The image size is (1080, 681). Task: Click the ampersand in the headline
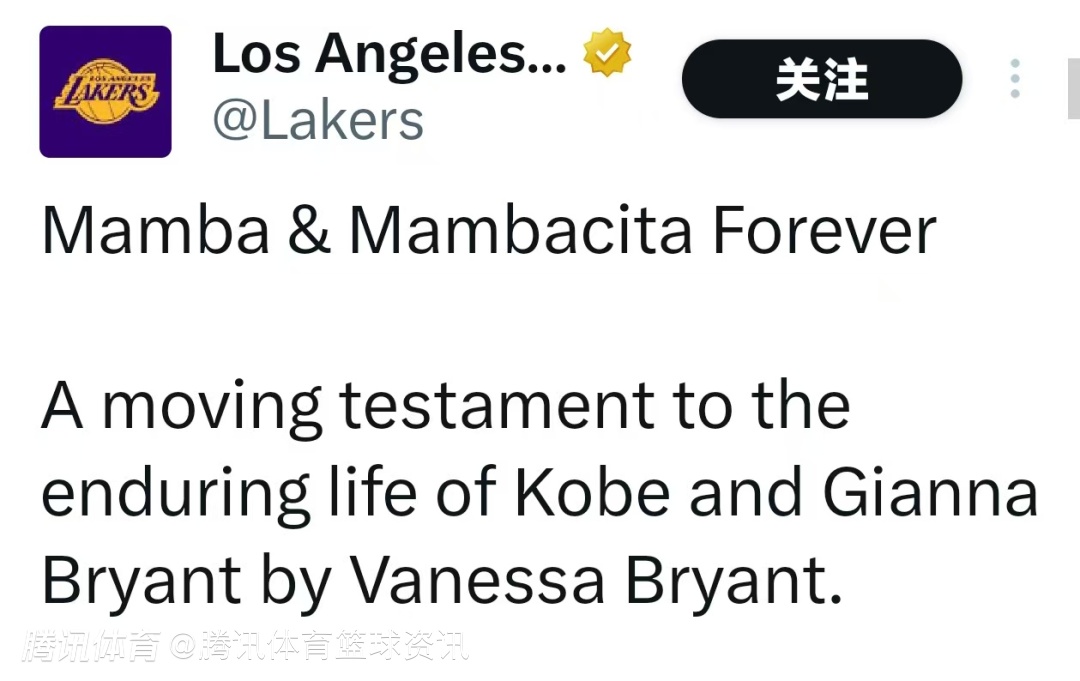309,230
